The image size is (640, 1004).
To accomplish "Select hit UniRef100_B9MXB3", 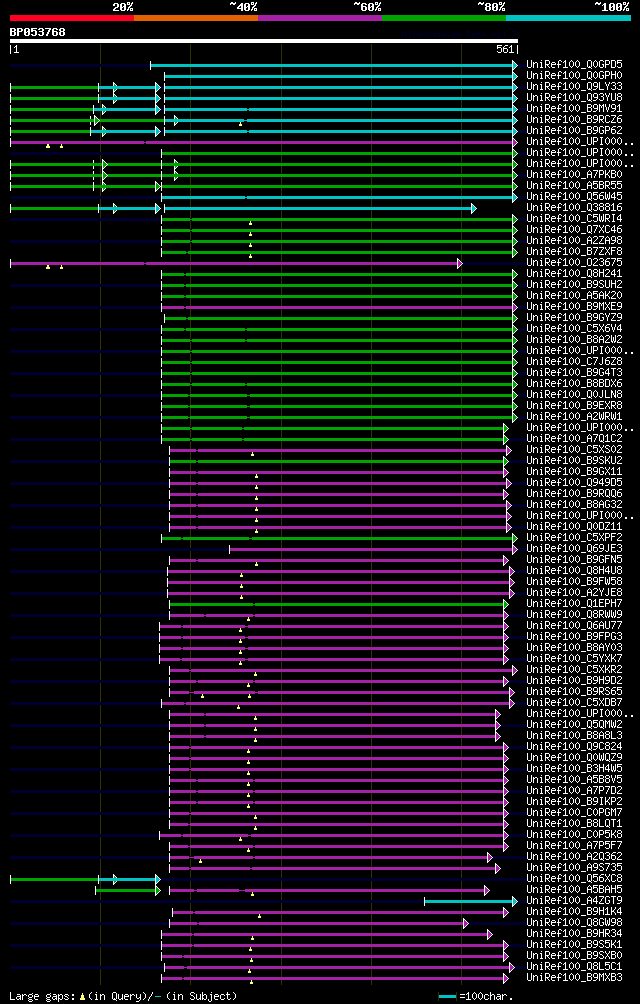I will pyautogui.click(x=574, y=976).
